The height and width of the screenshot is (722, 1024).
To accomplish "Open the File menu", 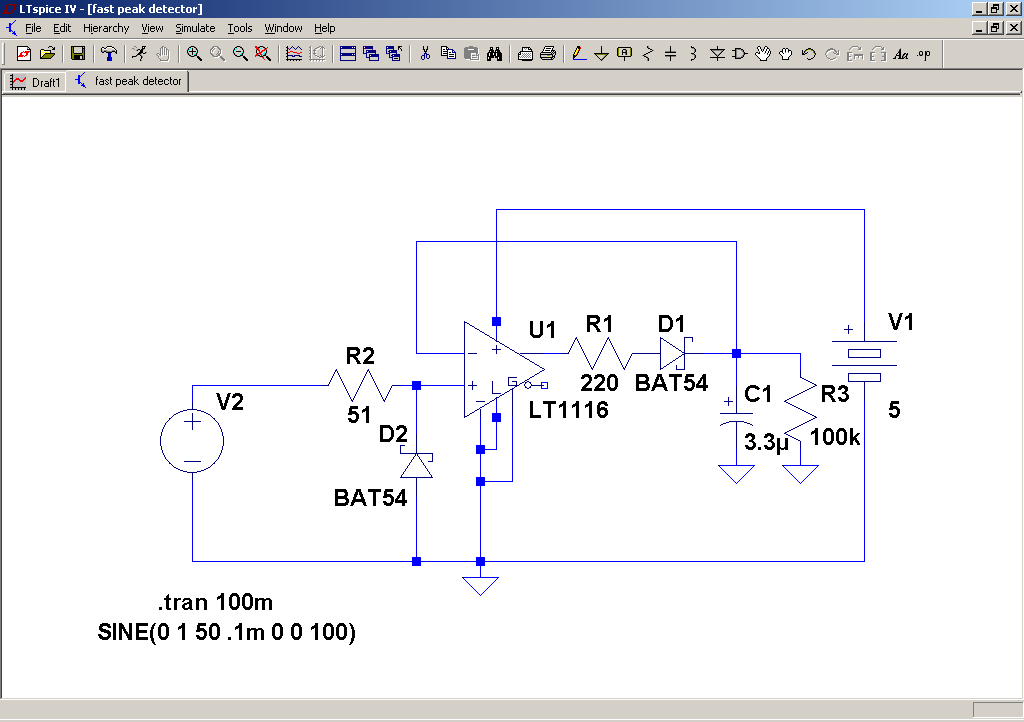I will click(x=33, y=28).
